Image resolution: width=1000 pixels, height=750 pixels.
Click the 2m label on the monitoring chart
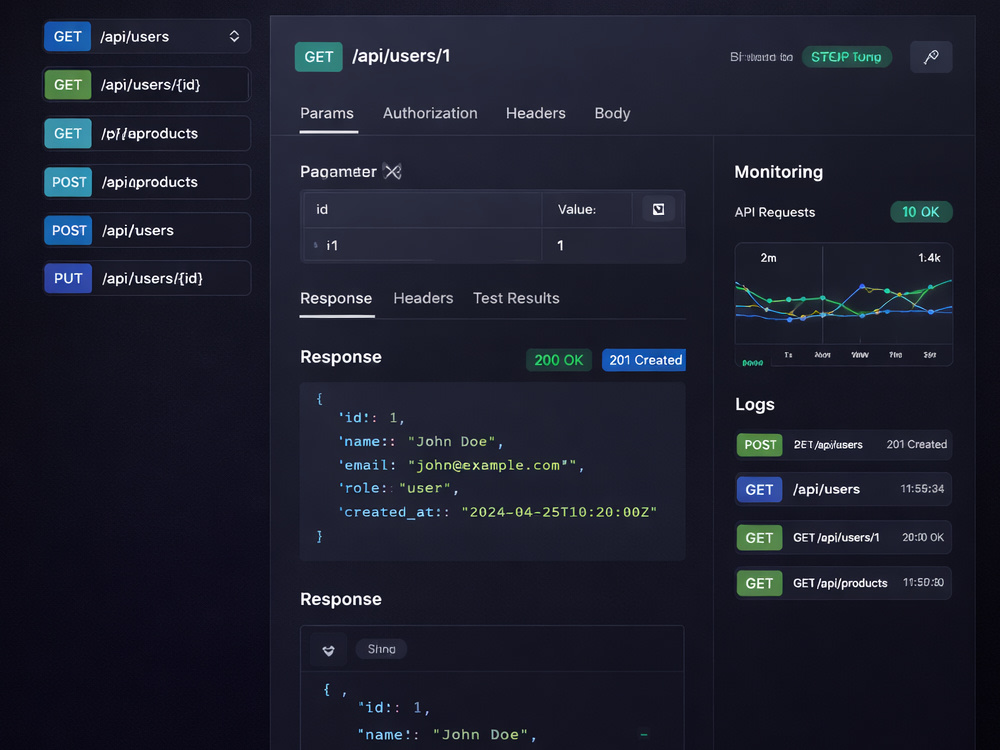[768, 258]
